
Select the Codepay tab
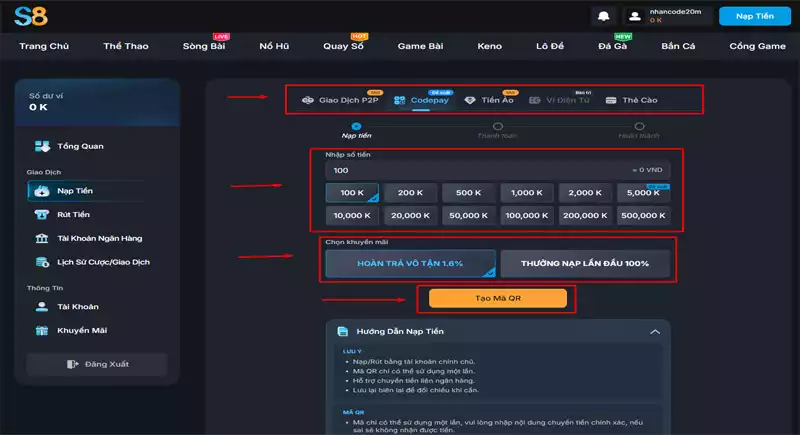[421, 100]
